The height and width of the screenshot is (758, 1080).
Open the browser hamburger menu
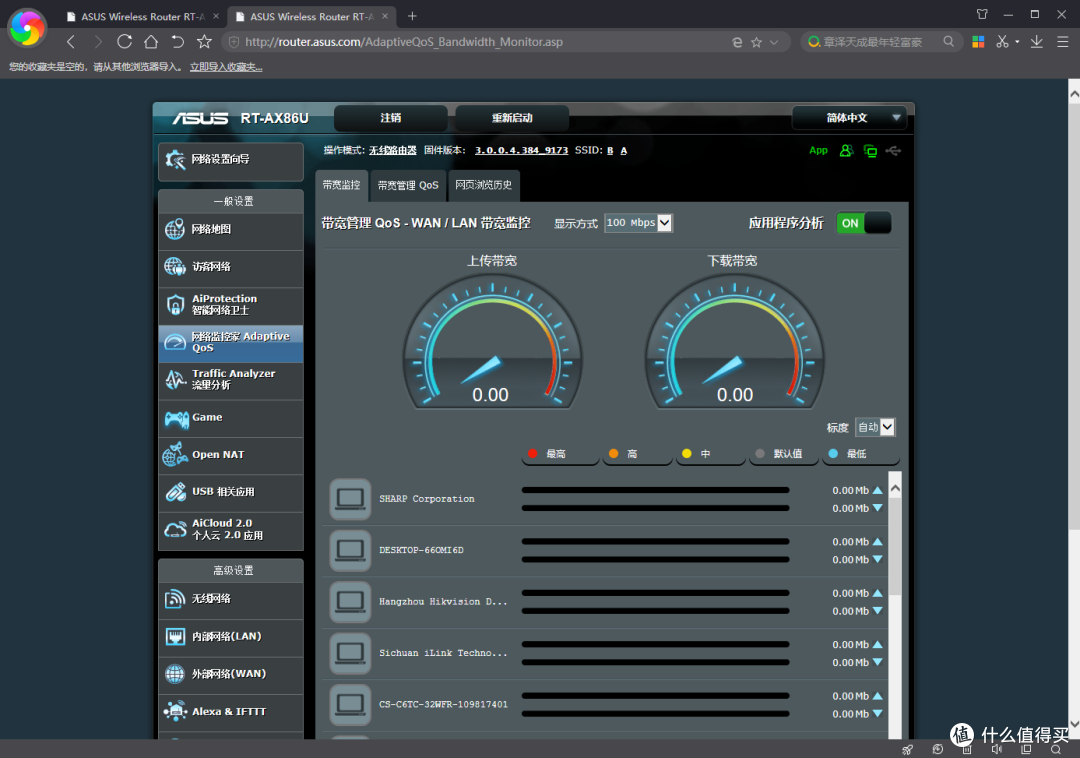1063,42
